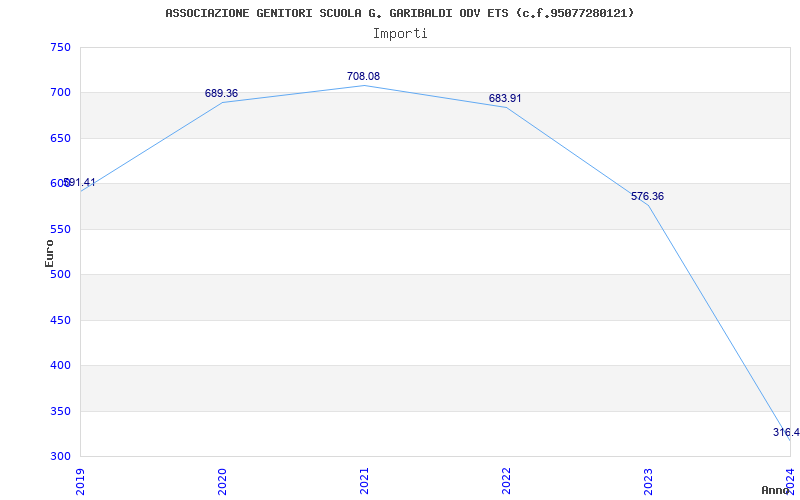Click the 750 y-axis tick label
The height and width of the screenshot is (500, 800).
click(x=60, y=48)
